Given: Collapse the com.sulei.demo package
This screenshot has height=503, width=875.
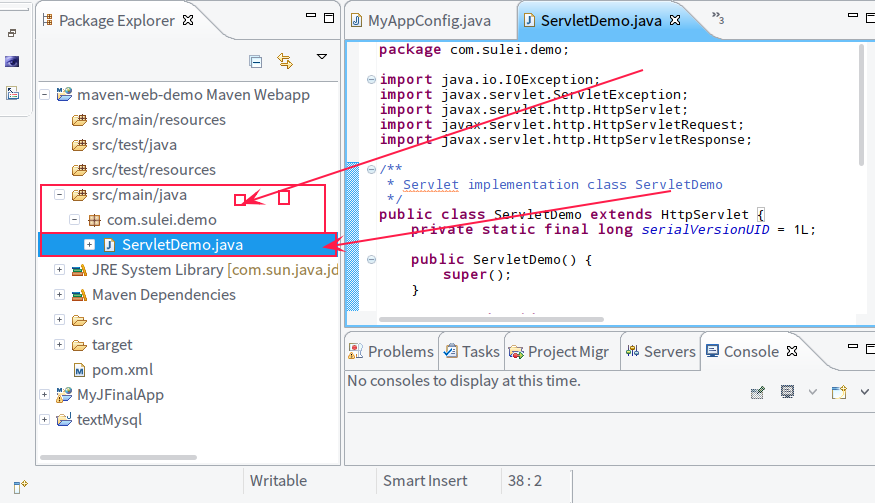Looking at the screenshot, I should pos(74,220).
